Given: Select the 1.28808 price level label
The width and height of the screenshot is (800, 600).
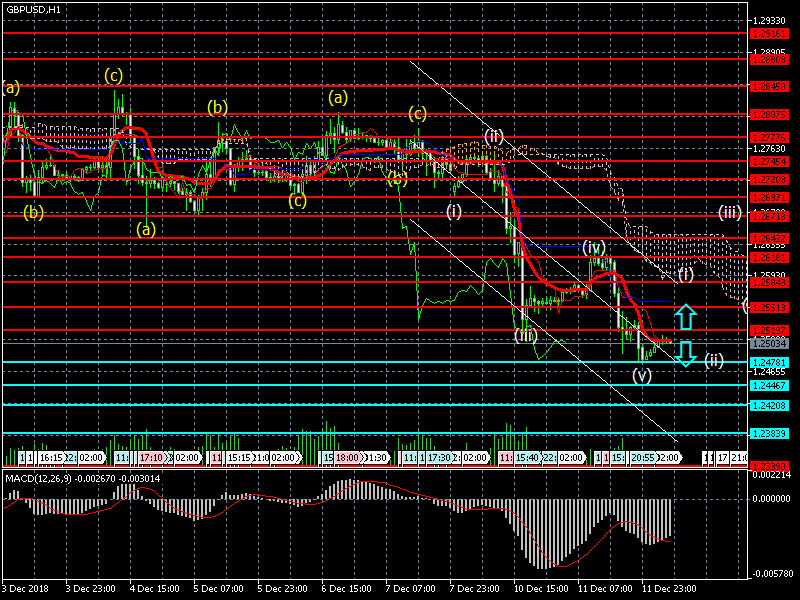Looking at the screenshot, I should pos(769,60).
